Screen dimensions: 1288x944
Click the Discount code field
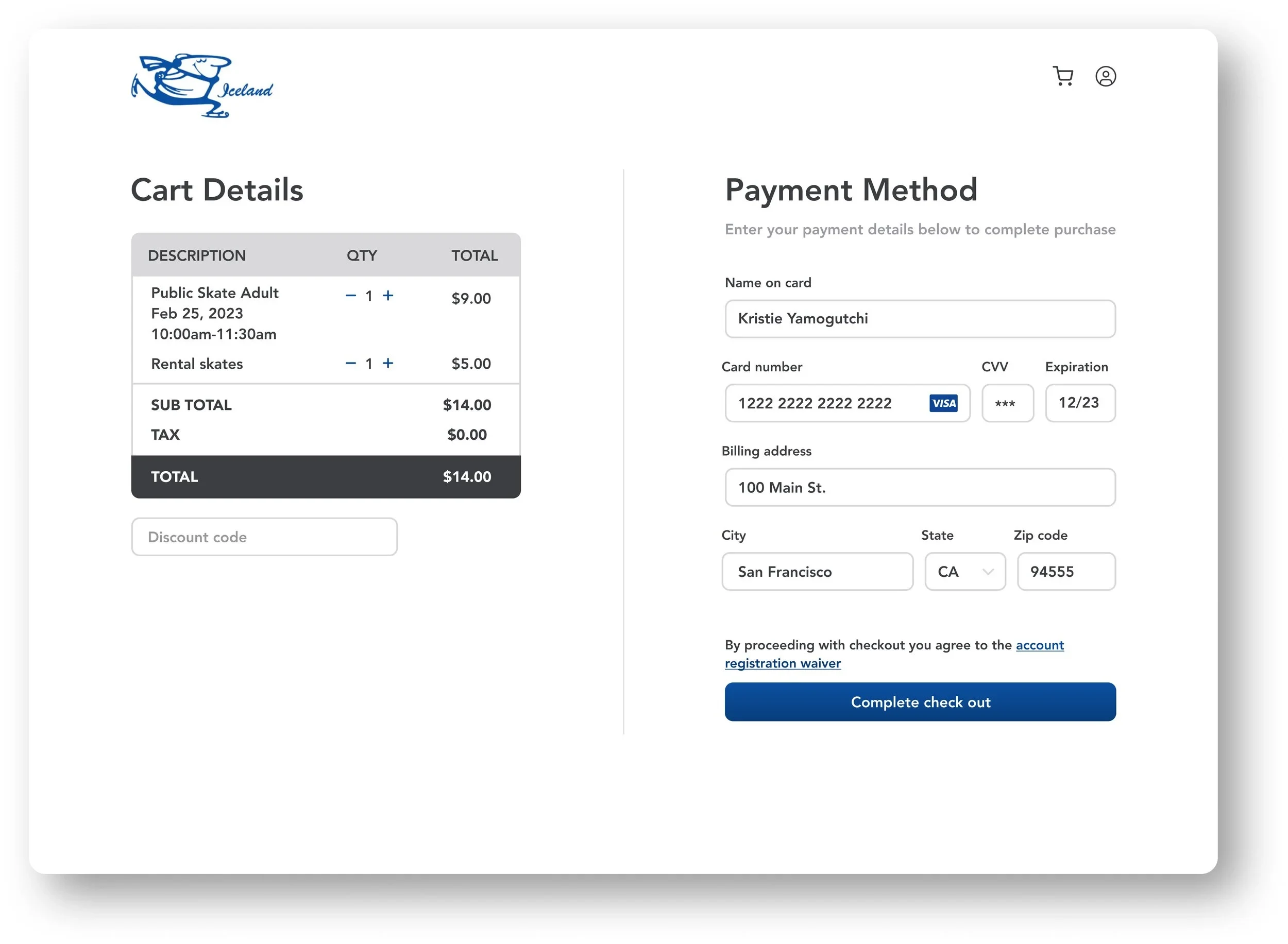[x=264, y=537]
